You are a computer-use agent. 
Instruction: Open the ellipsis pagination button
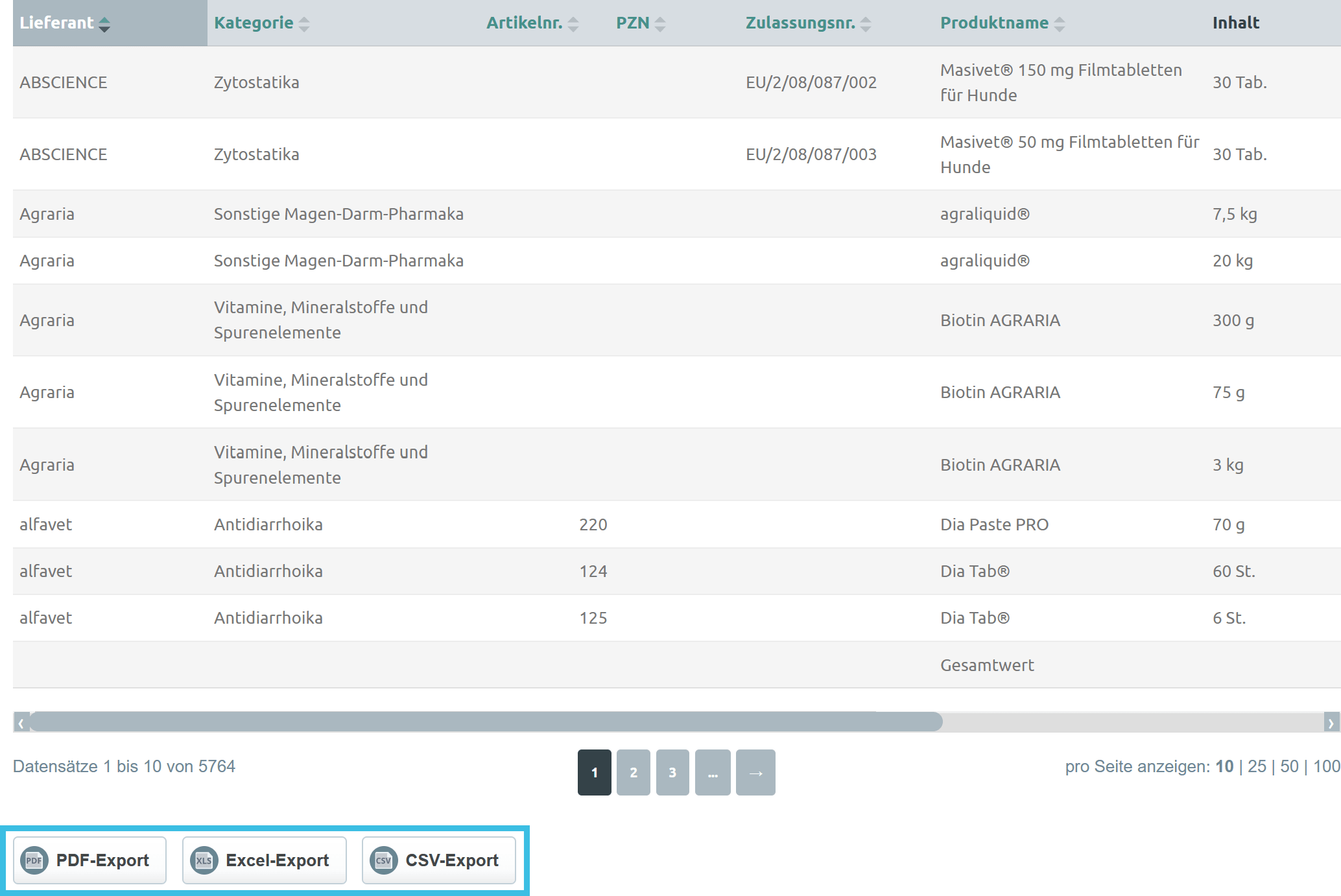pyautogui.click(x=713, y=772)
